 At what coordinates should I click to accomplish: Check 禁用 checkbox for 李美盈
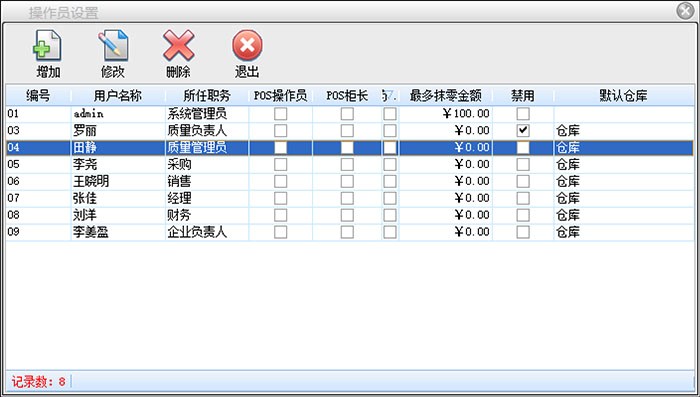click(523, 232)
